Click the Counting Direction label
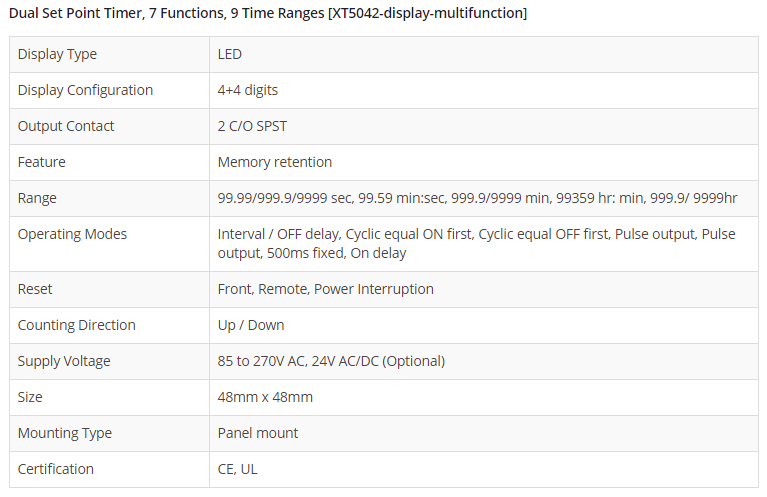 [77, 325]
